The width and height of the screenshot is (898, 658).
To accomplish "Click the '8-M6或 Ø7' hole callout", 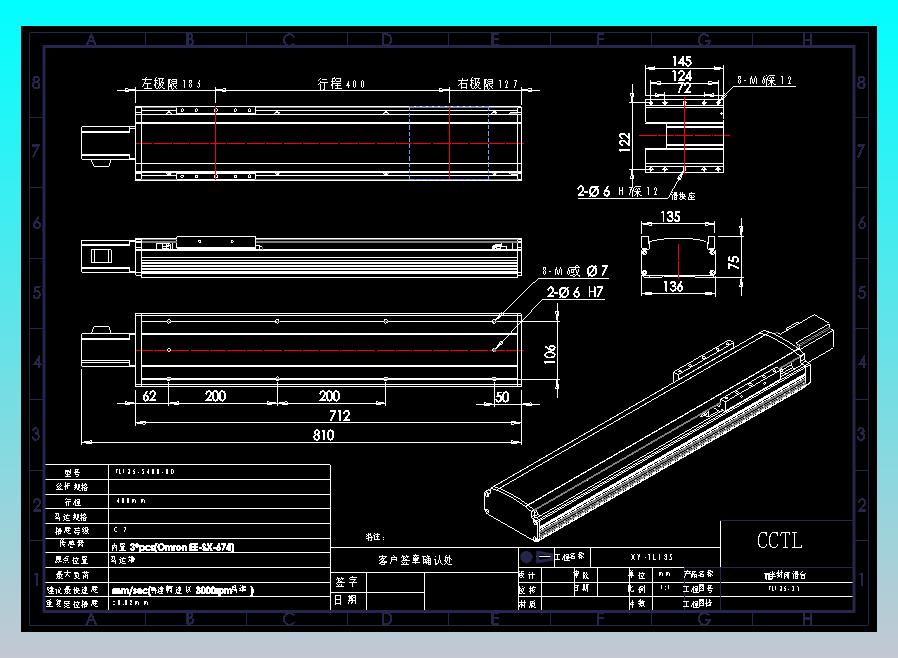I will click(x=575, y=270).
